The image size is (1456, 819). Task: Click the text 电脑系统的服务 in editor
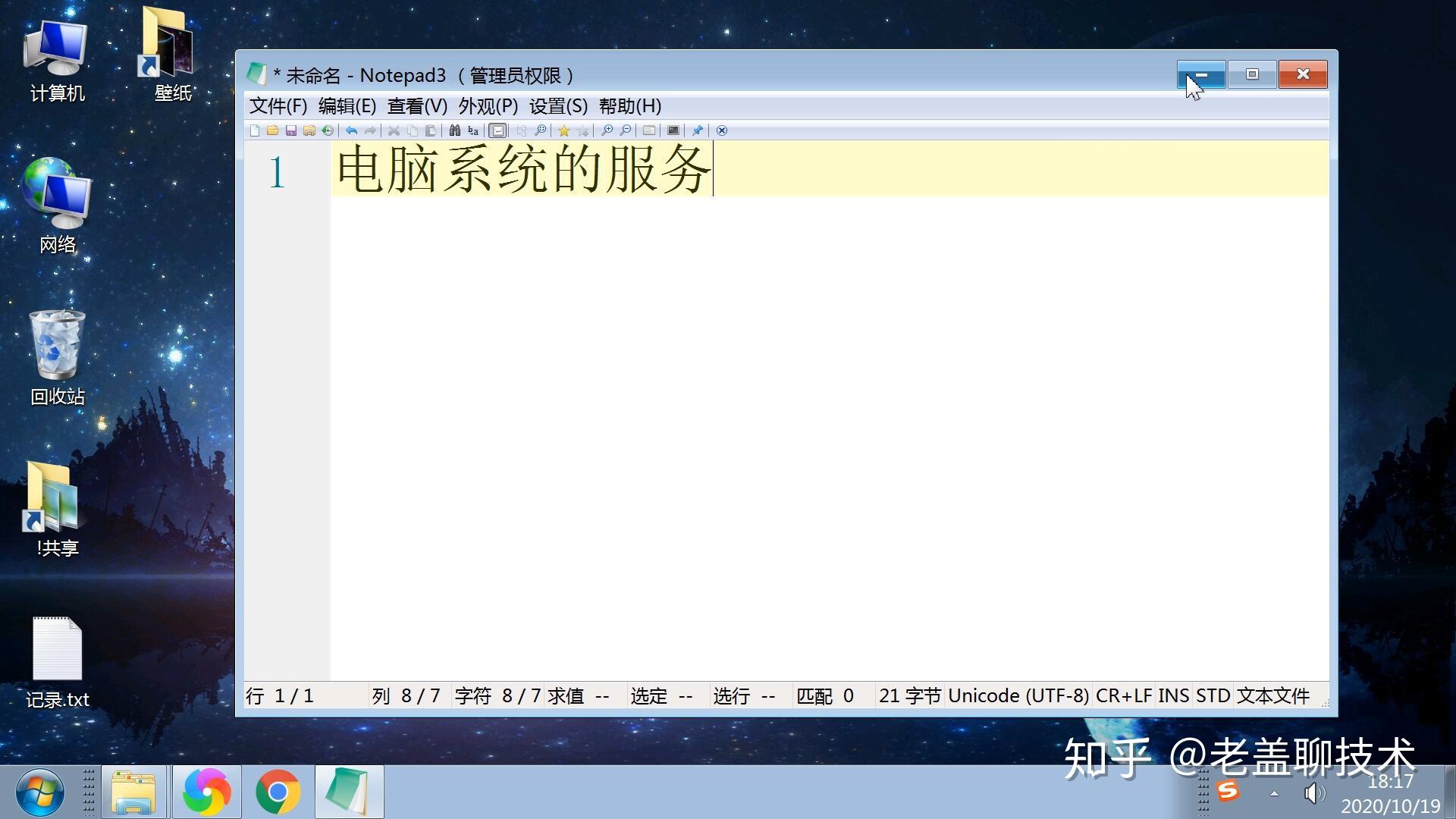(x=523, y=169)
